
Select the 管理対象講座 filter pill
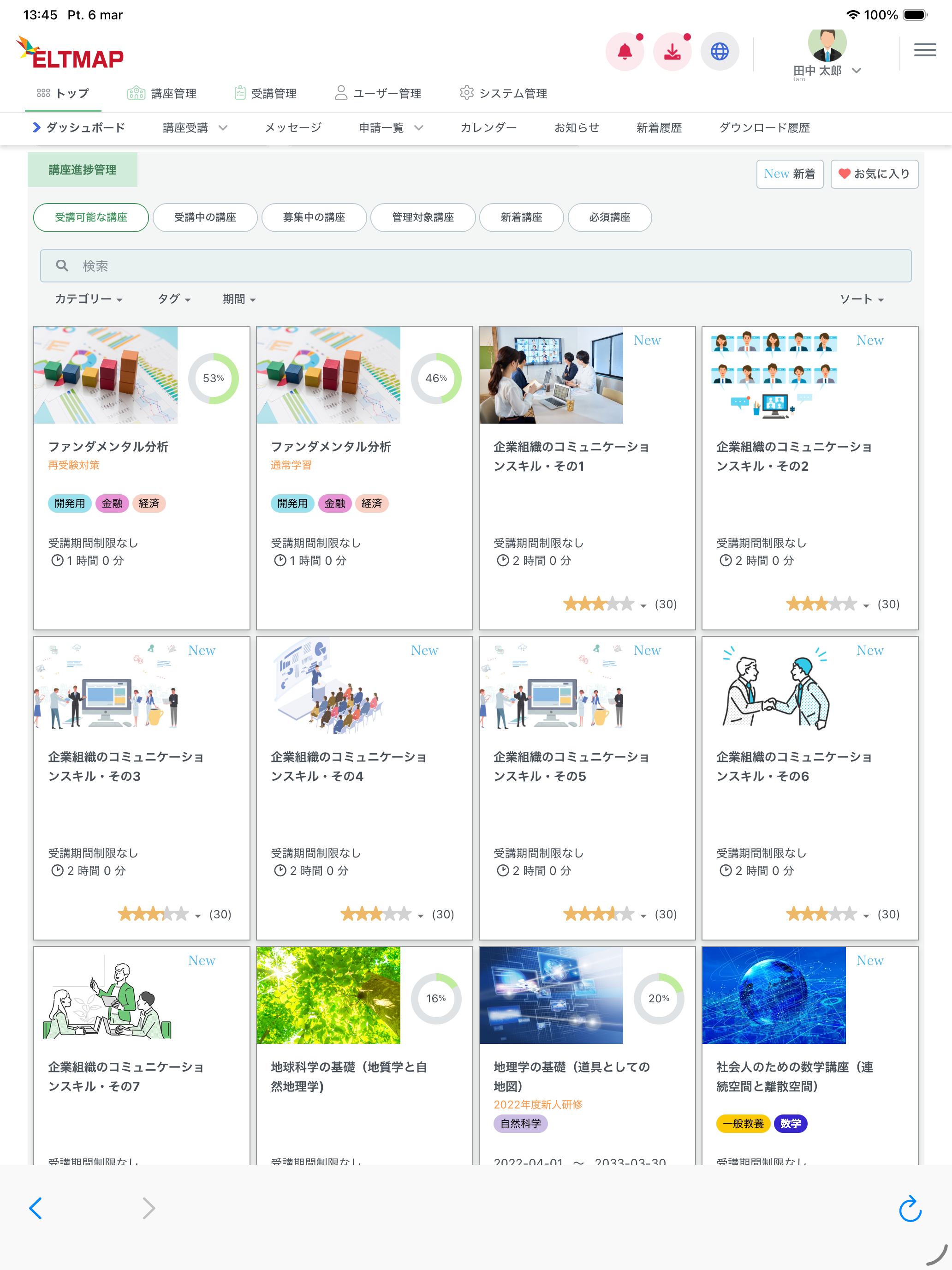click(423, 217)
